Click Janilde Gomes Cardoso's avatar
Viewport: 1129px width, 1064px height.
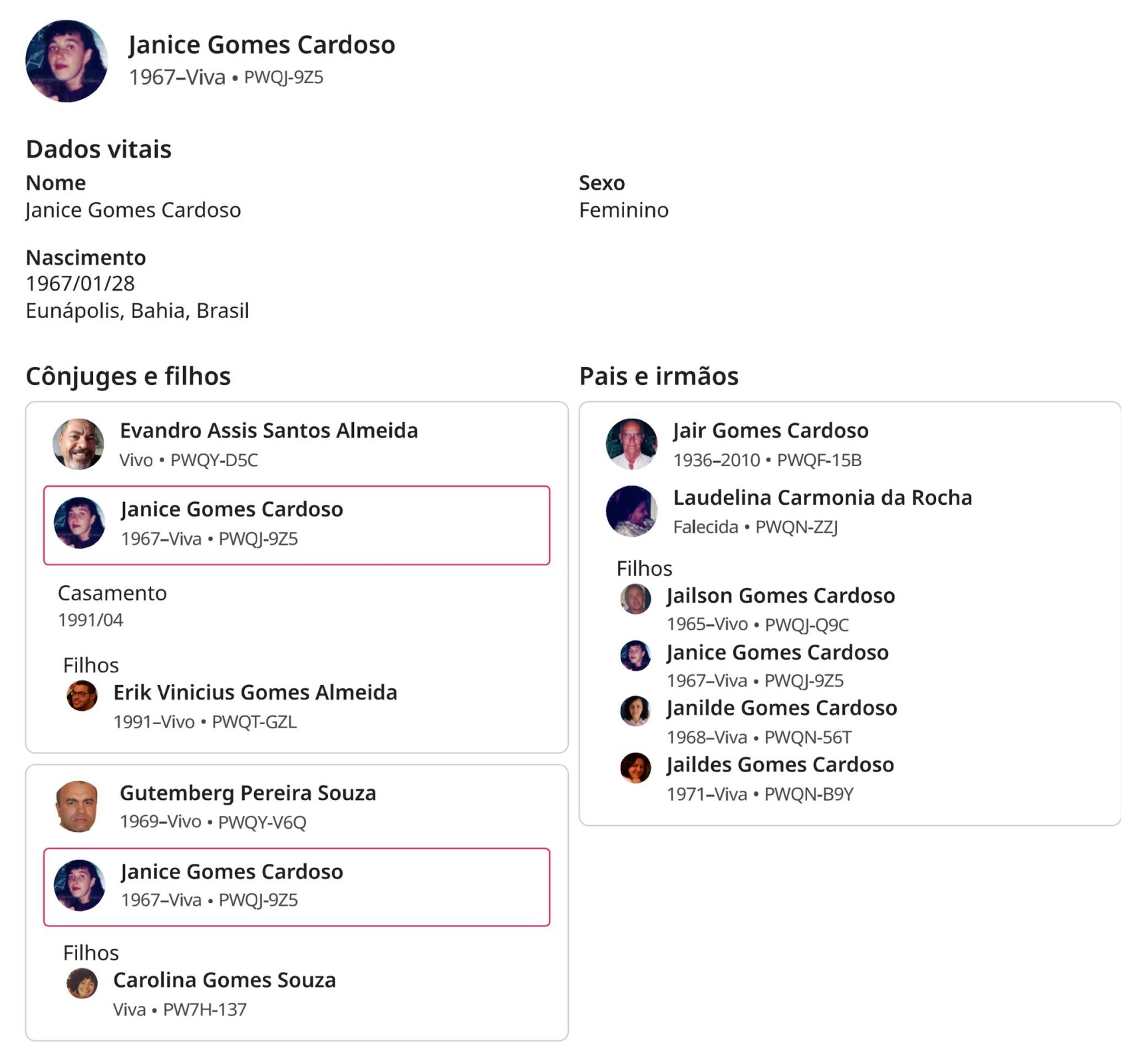[635, 711]
